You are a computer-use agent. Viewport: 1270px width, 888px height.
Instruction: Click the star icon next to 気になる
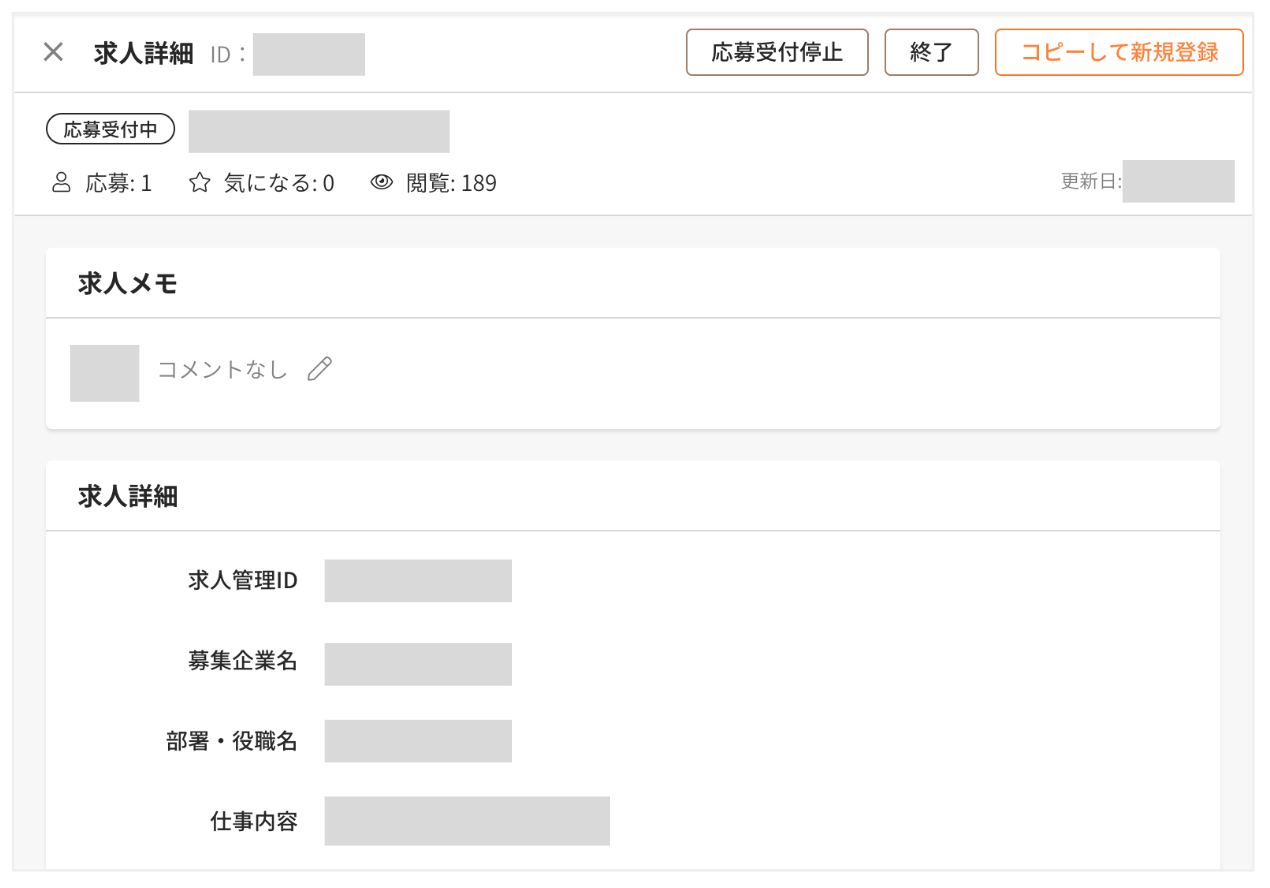pyautogui.click(x=200, y=183)
